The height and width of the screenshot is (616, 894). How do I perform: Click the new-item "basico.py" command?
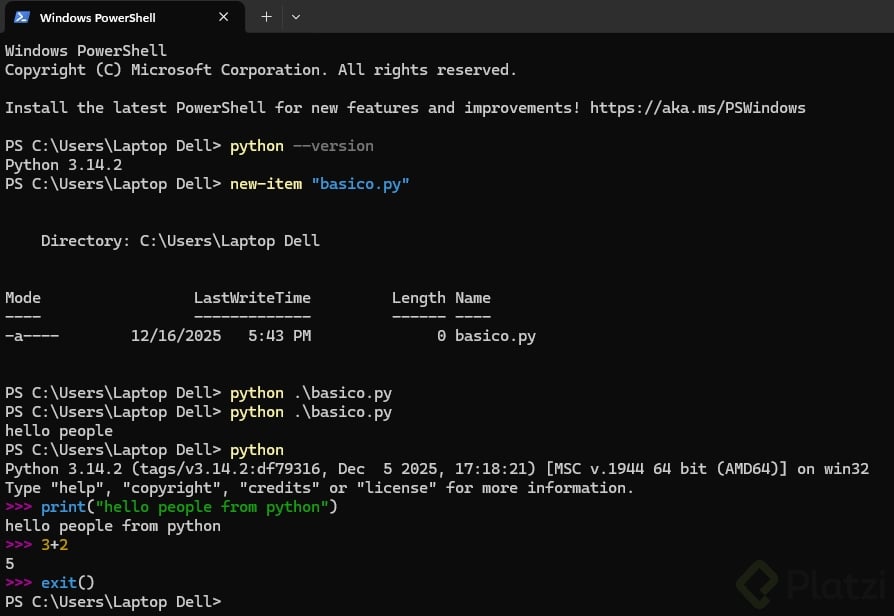pyautogui.click(x=319, y=184)
